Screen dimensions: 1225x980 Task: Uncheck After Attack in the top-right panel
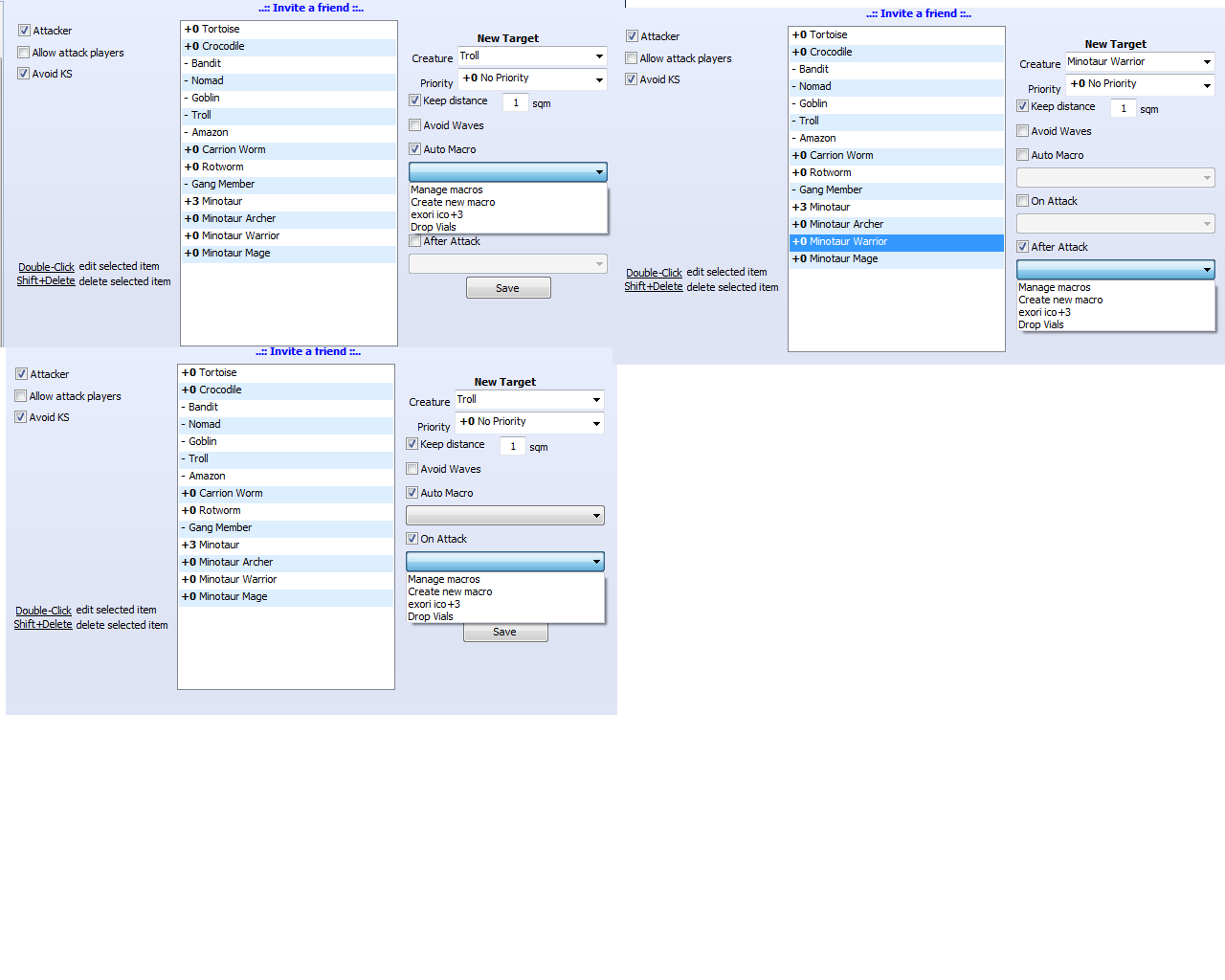[x=1023, y=247]
